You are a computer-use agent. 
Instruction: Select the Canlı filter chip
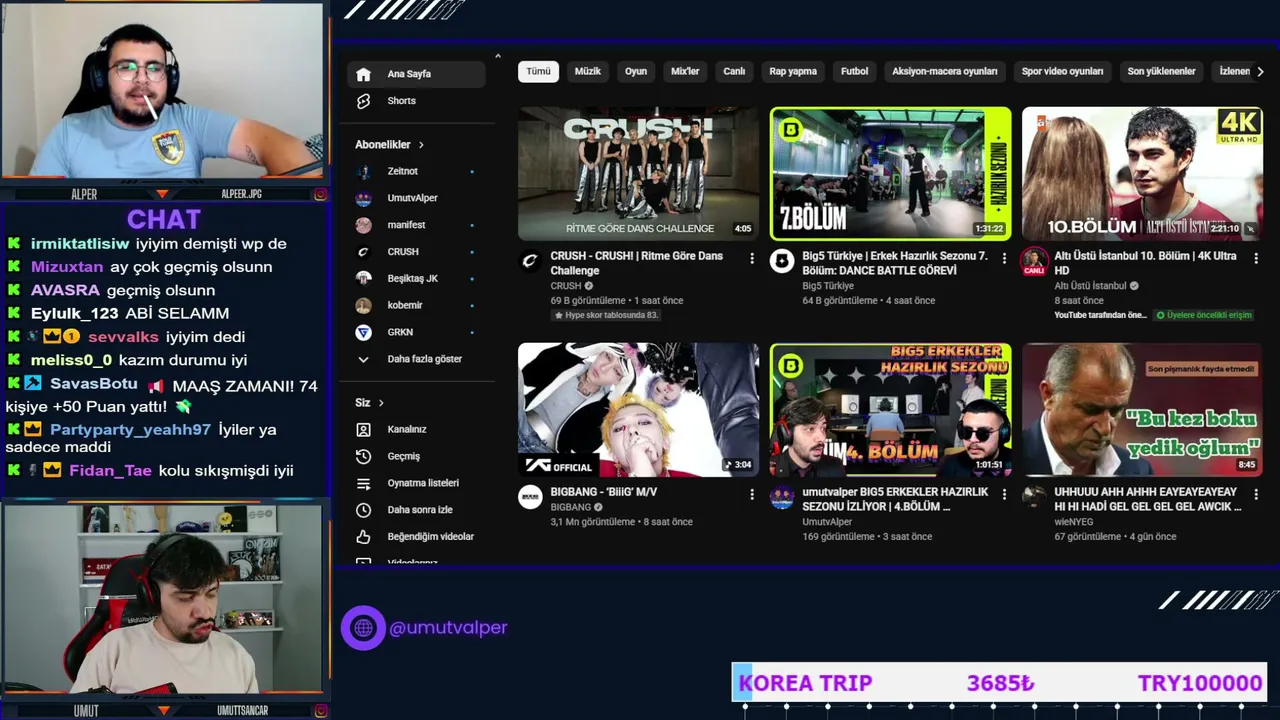[734, 72]
